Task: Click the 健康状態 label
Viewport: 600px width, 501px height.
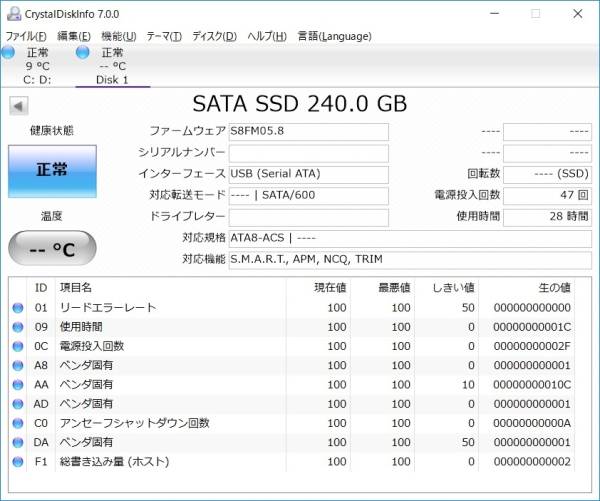Action: point(52,131)
